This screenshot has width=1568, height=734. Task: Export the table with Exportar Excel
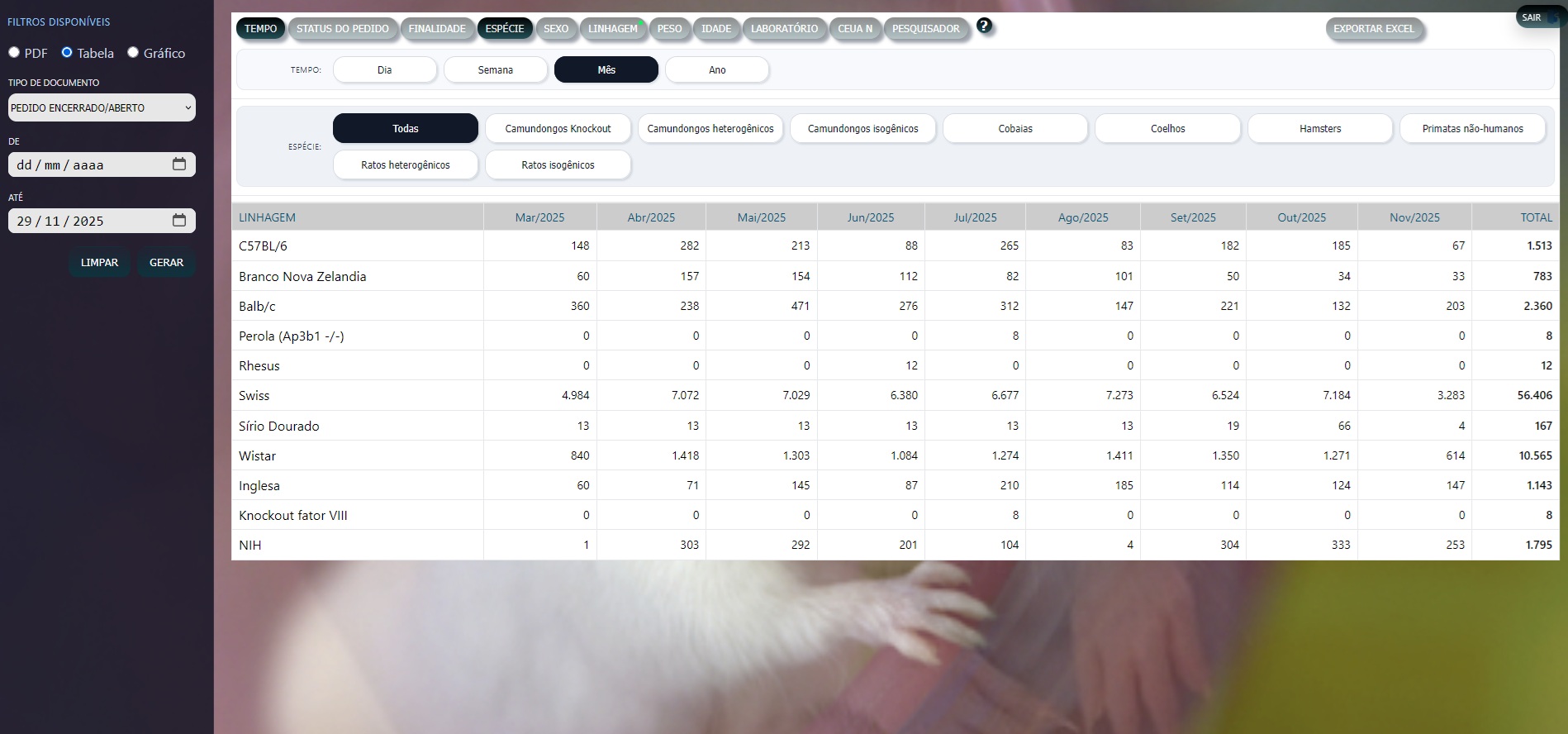point(1373,29)
